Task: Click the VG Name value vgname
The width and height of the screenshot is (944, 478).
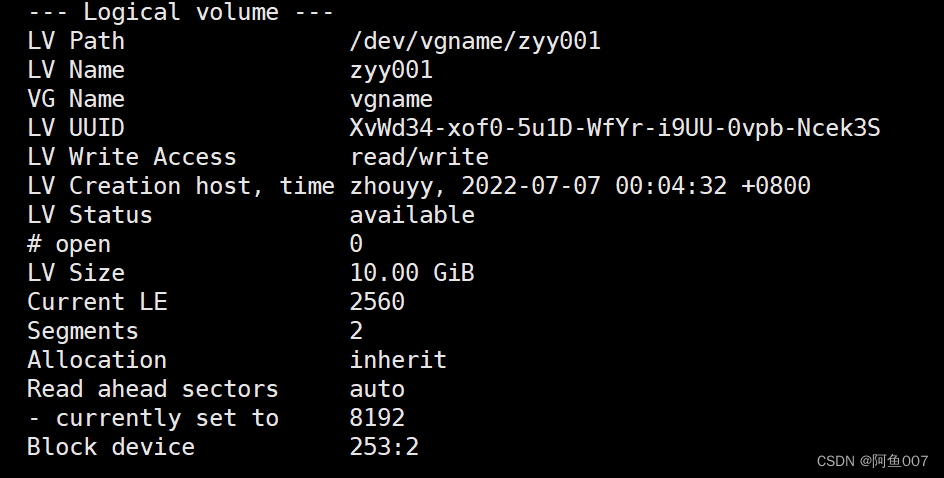Action: pos(391,99)
